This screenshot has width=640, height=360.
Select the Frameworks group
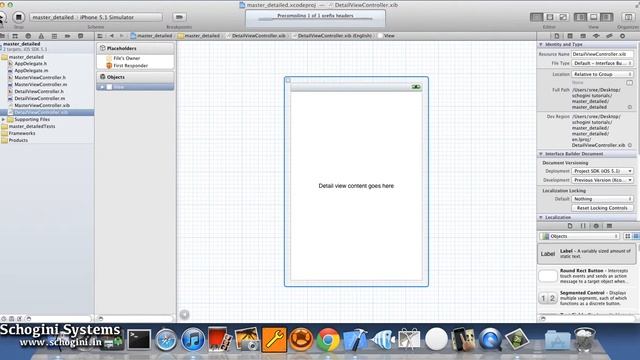(x=22, y=133)
